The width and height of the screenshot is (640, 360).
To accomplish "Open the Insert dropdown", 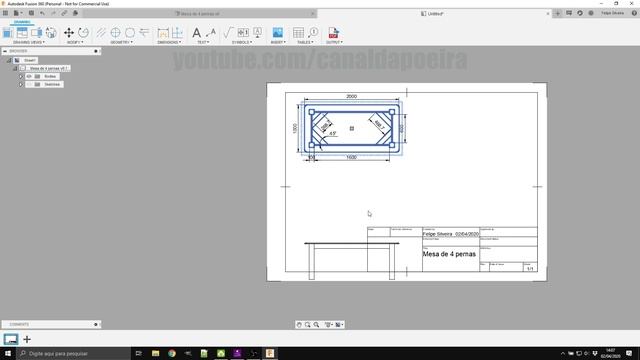I will [x=278, y=42].
